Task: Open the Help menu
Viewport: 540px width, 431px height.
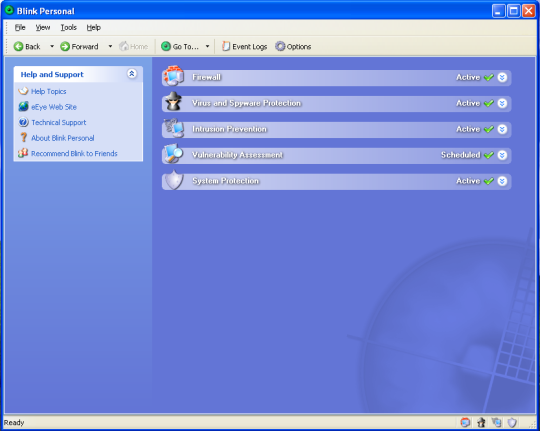Action: 93,27
